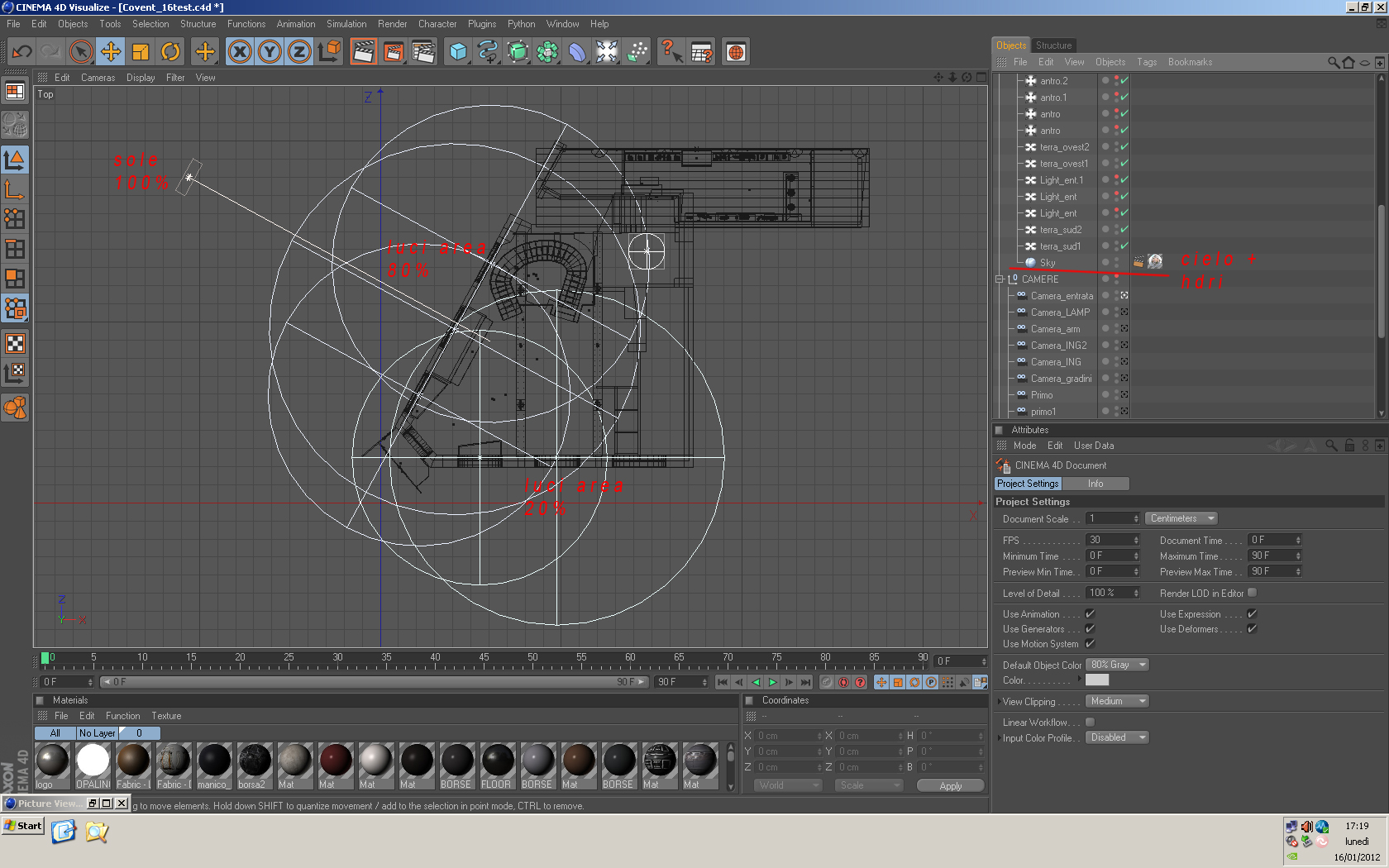Image resolution: width=1389 pixels, height=868 pixels.
Task: Toggle Render LOD in Editor checkbox
Action: pyautogui.click(x=1252, y=593)
